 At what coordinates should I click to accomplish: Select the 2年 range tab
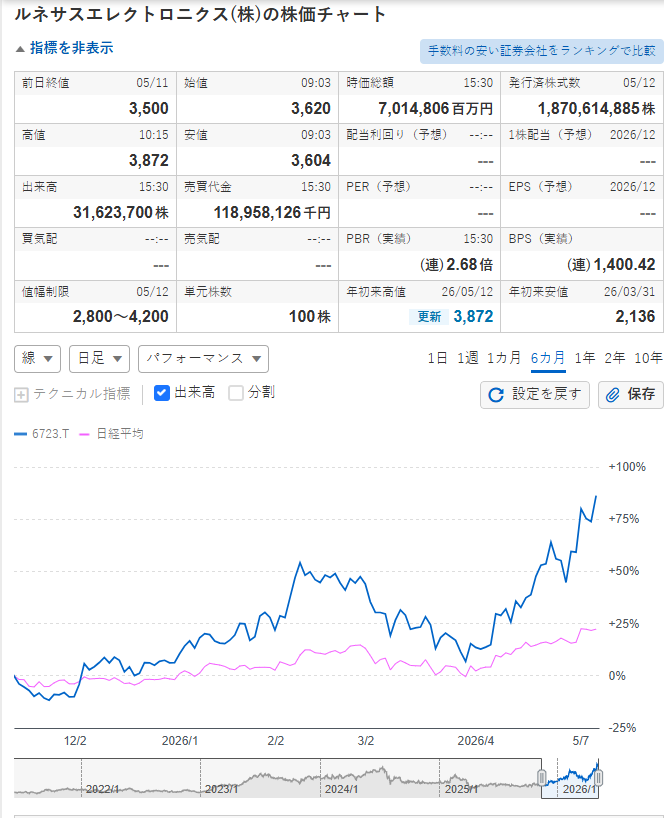pyautogui.click(x=614, y=358)
